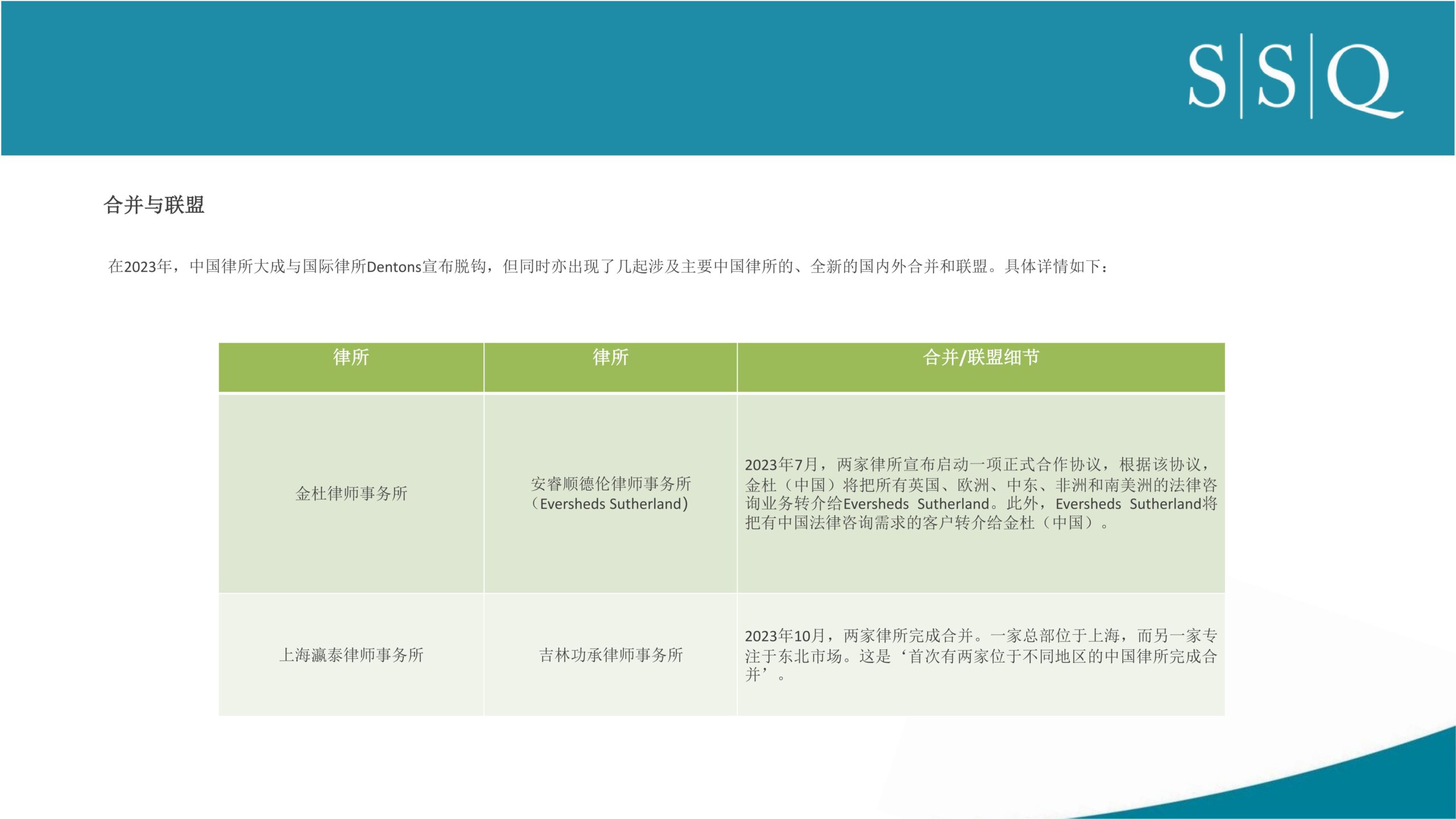Select the 金杜律师事务所 cell
Image resolution: width=1456 pixels, height=819 pixels.
tap(351, 493)
